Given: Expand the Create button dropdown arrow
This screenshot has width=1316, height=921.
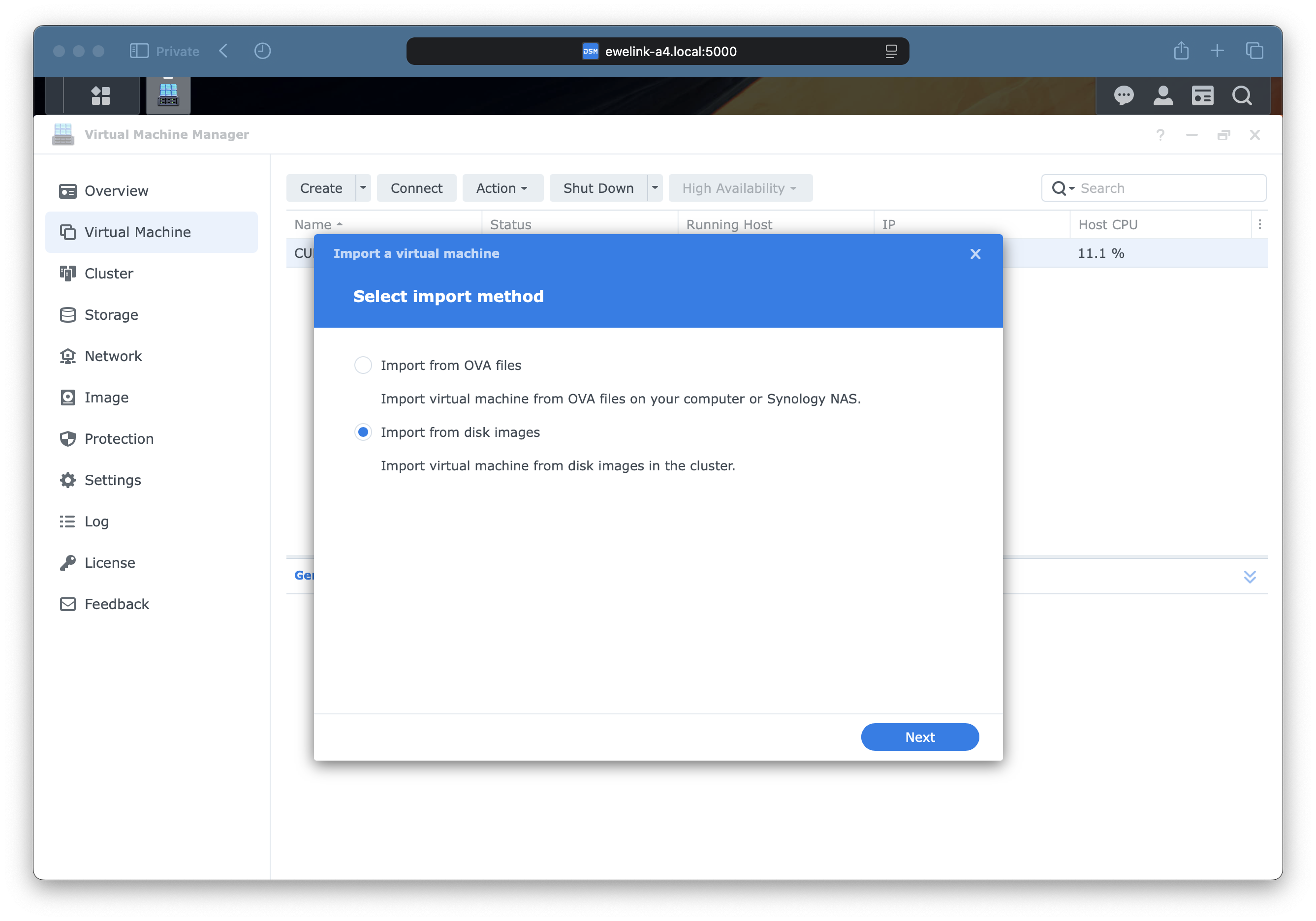Looking at the screenshot, I should click(x=363, y=188).
